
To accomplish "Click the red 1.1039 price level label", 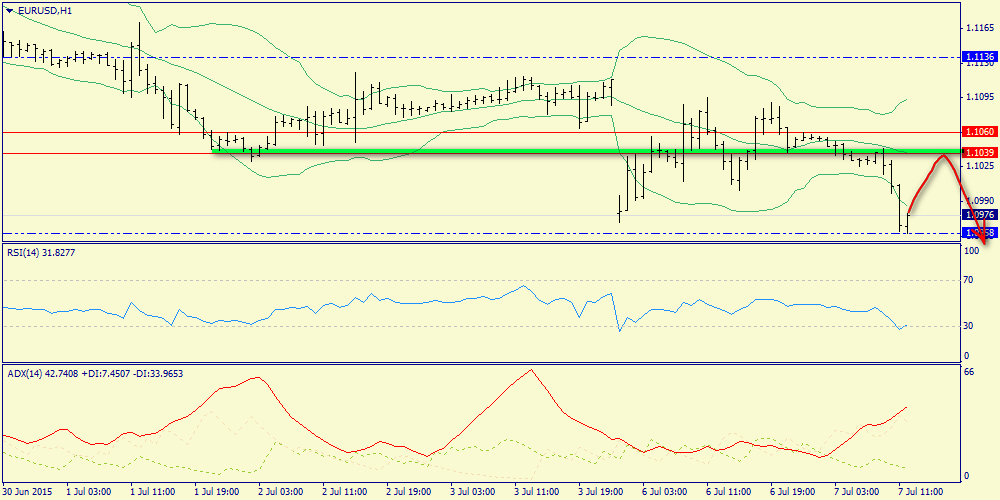I will (x=981, y=152).
